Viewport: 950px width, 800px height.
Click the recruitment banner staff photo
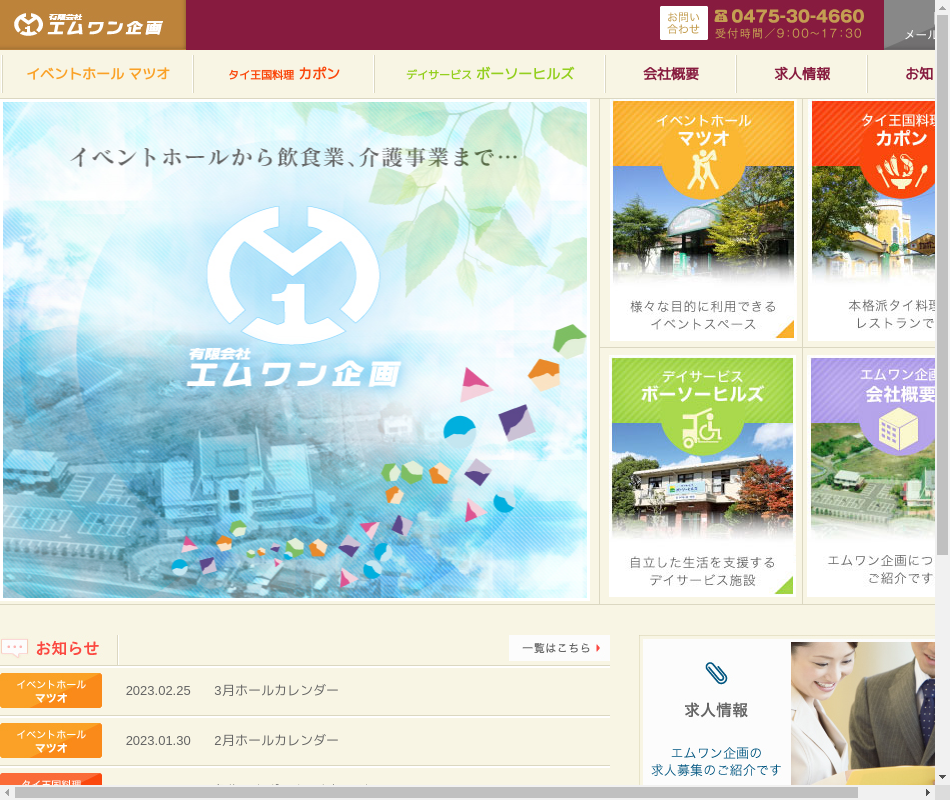pos(863,713)
